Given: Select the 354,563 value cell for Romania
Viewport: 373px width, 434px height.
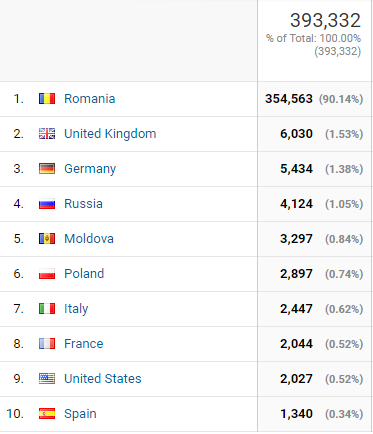Looking at the screenshot, I should (314, 99).
